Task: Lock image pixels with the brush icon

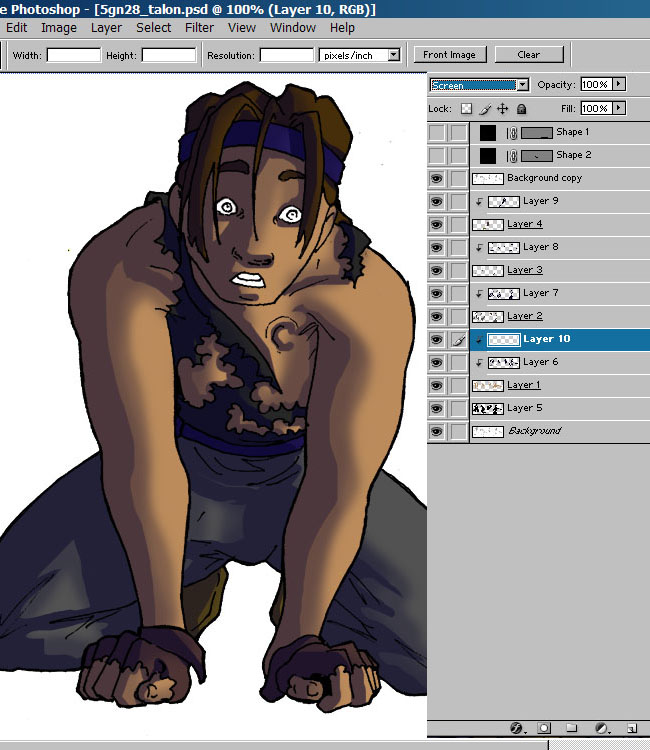Action: click(485, 109)
